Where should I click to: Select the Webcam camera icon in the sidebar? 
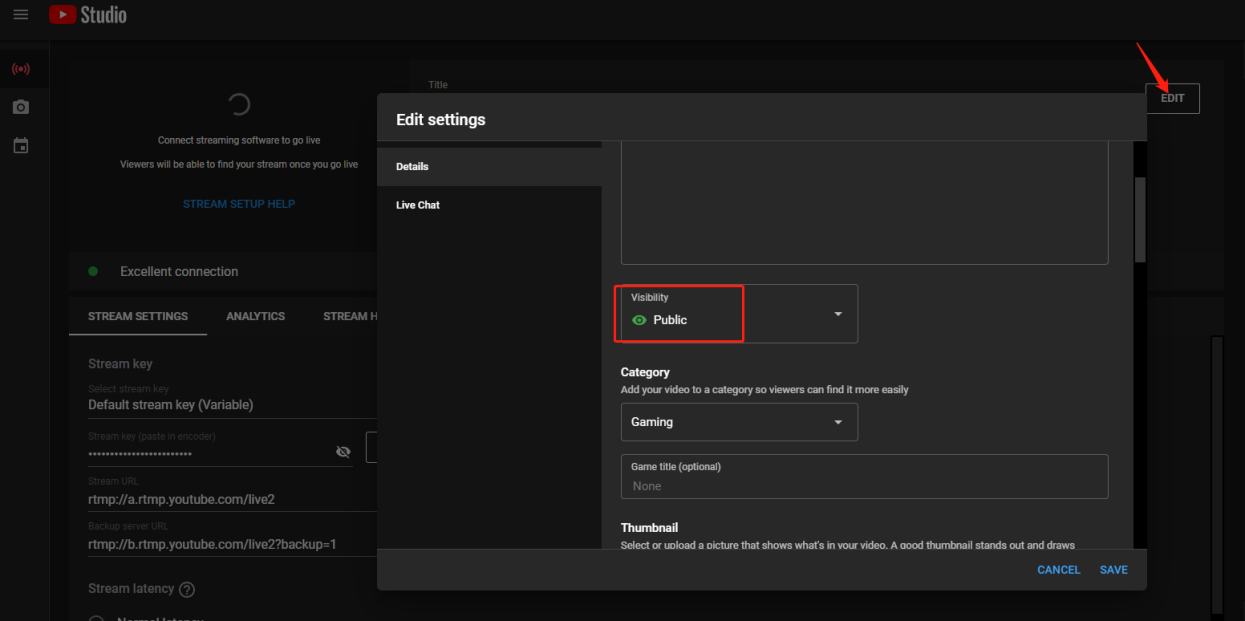pyautogui.click(x=21, y=107)
